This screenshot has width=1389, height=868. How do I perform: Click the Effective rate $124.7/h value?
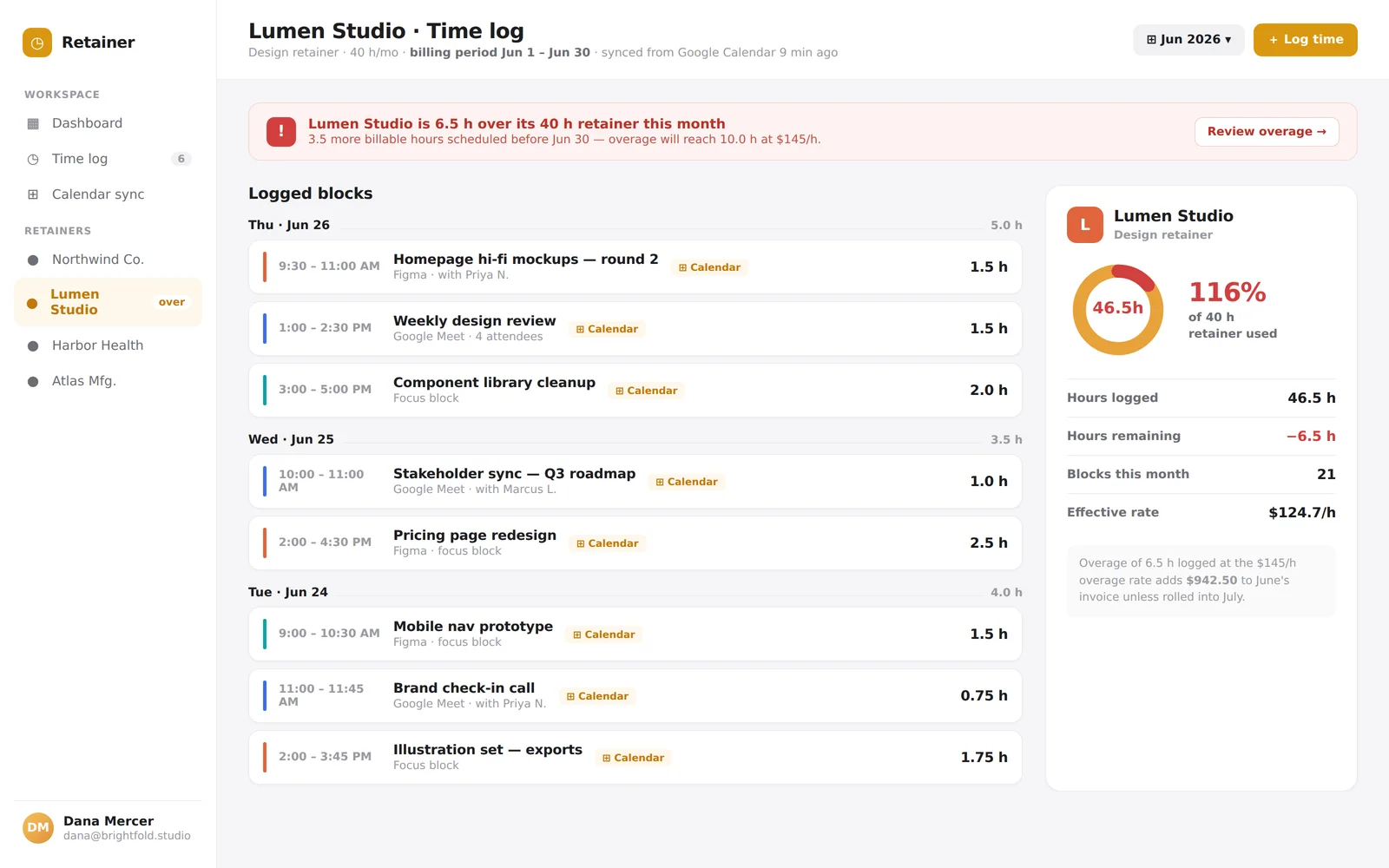1302,513
